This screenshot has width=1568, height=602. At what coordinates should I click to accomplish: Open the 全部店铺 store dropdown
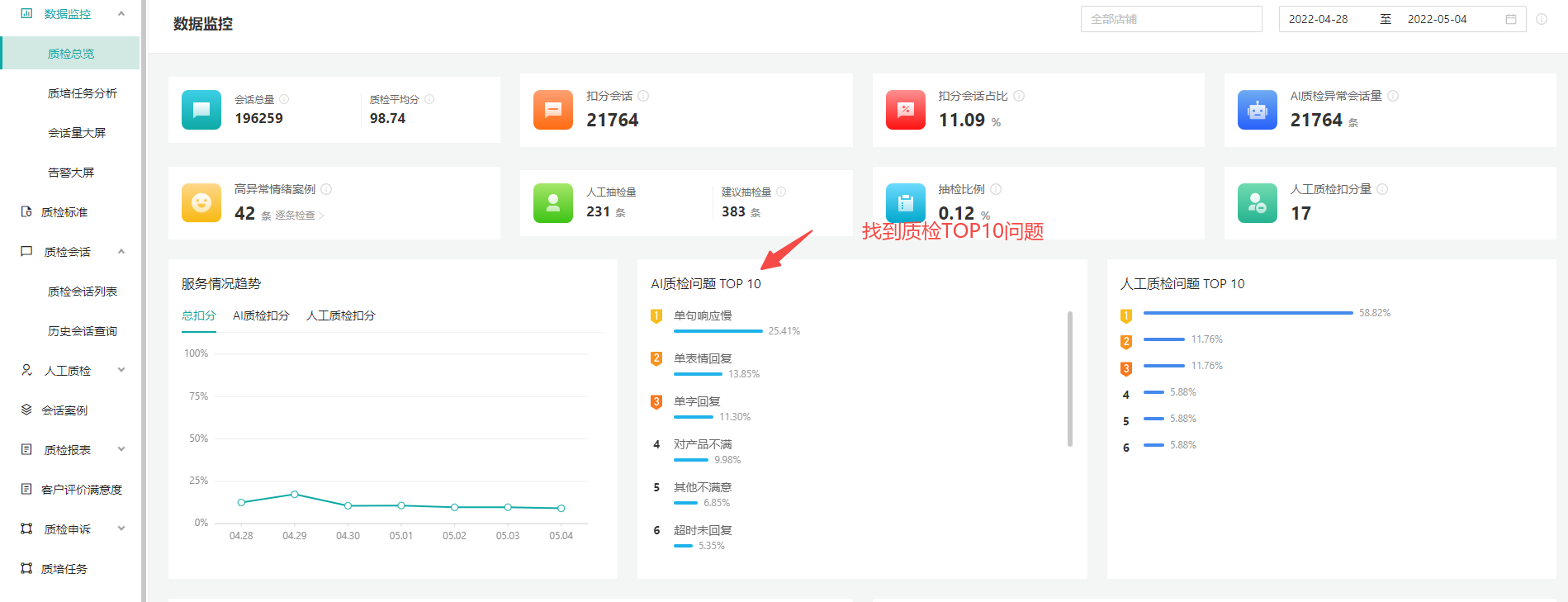pos(1171,19)
